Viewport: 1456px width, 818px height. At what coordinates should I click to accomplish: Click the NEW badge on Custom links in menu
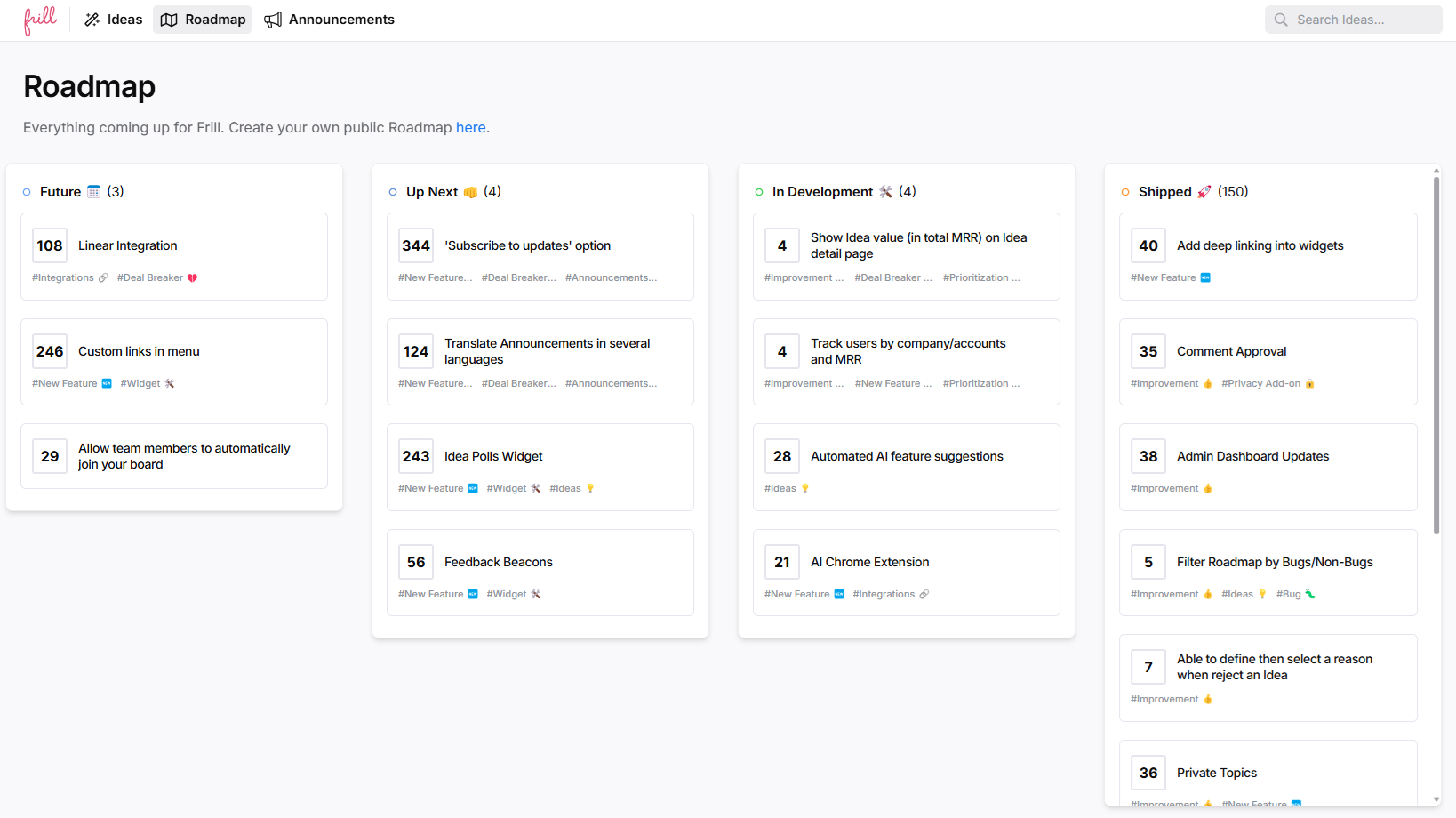tap(107, 384)
